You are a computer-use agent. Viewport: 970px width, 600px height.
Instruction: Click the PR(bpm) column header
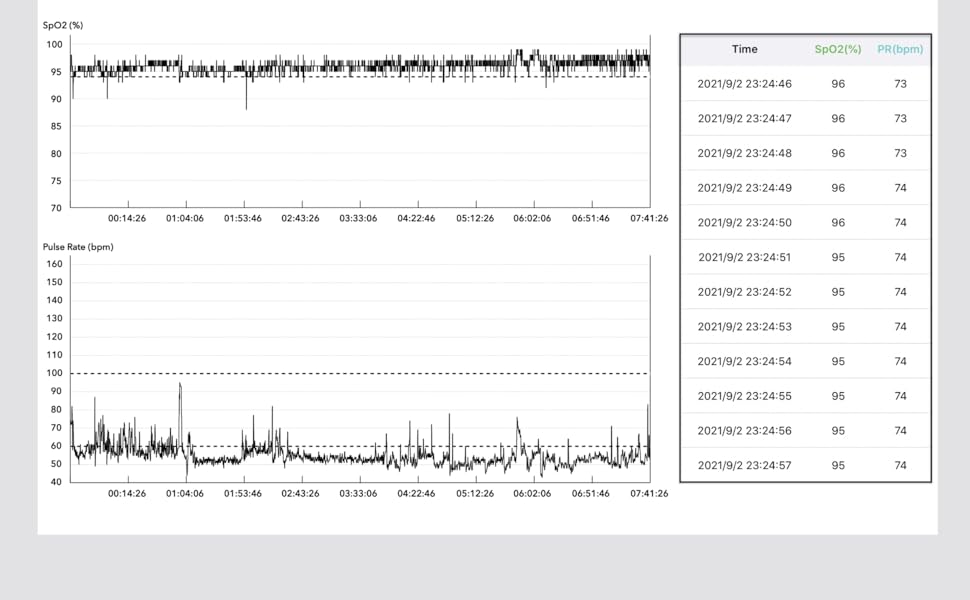[900, 49]
